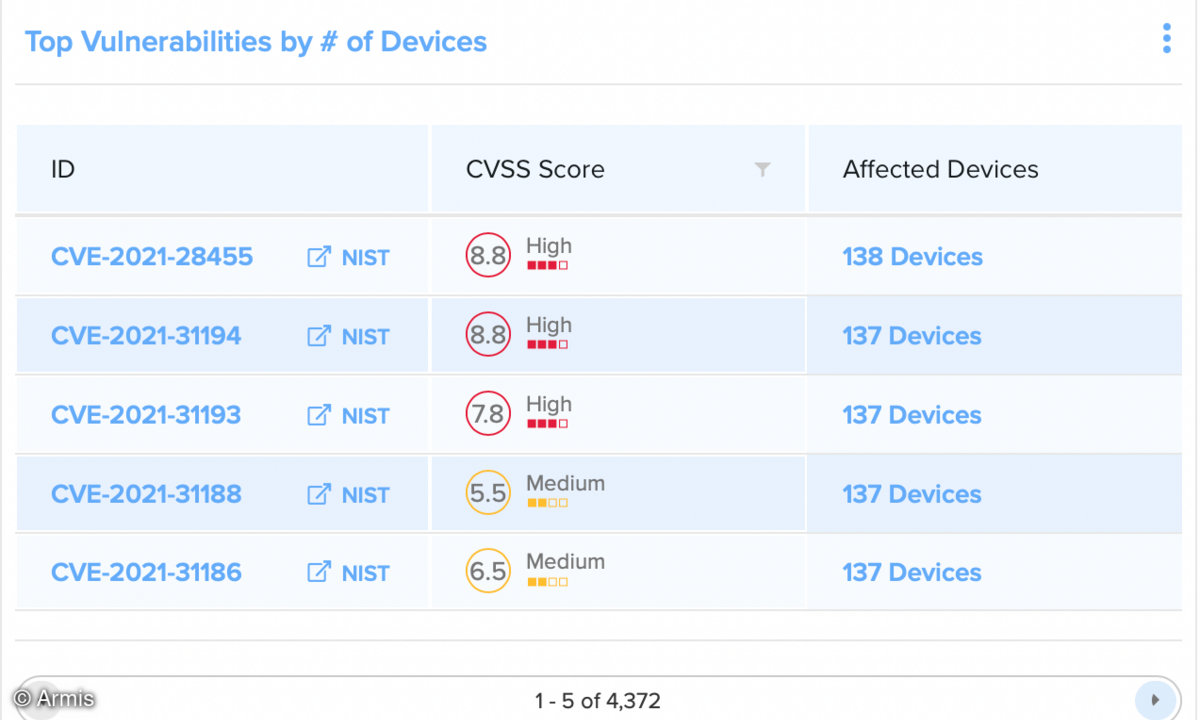The height and width of the screenshot is (720, 1200).
Task: Open external NIST link icon for CVE-2021-31193
Action: (x=318, y=415)
